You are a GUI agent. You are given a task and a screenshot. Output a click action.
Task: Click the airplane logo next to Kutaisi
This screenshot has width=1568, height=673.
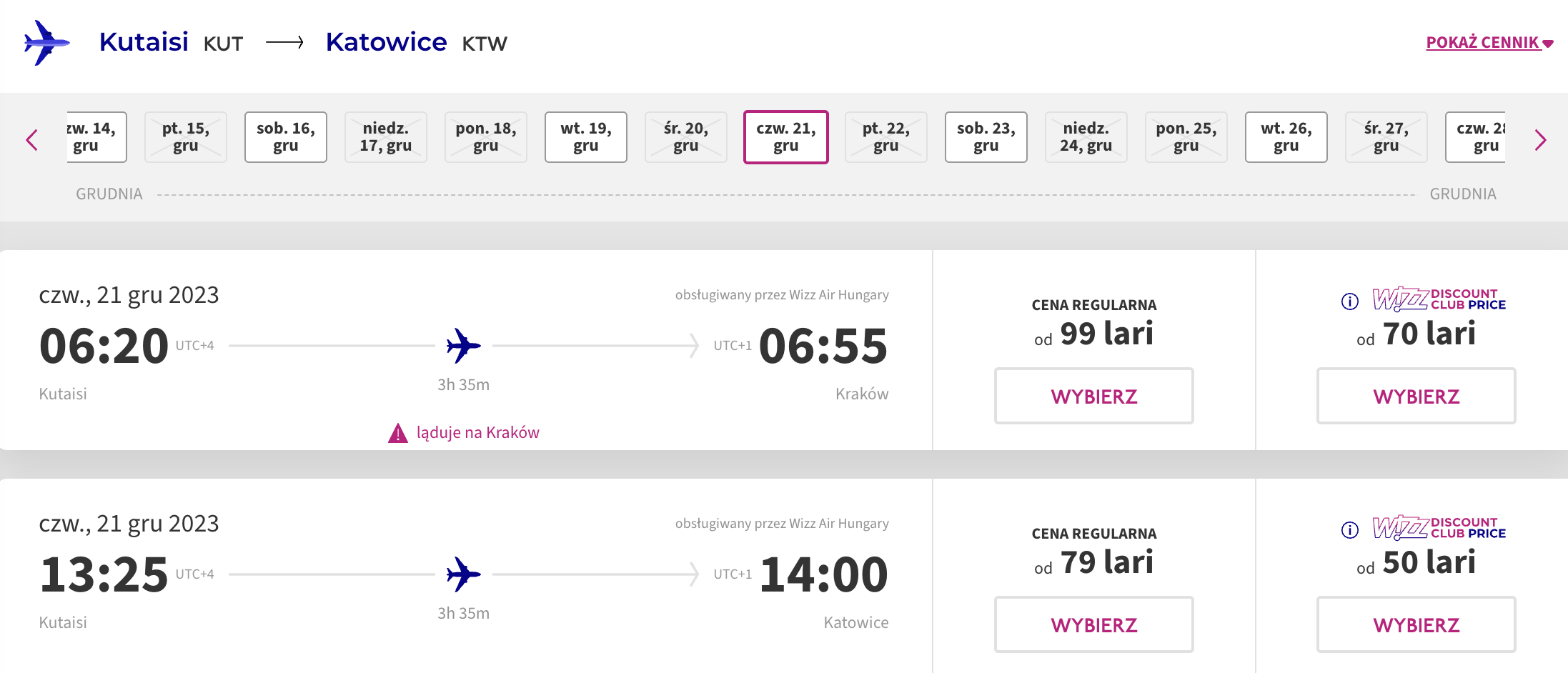point(46,43)
